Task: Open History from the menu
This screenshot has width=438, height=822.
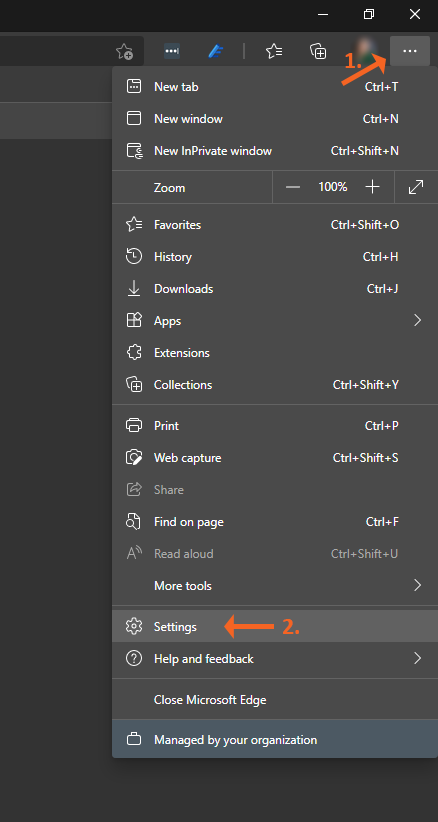Action: (x=275, y=257)
